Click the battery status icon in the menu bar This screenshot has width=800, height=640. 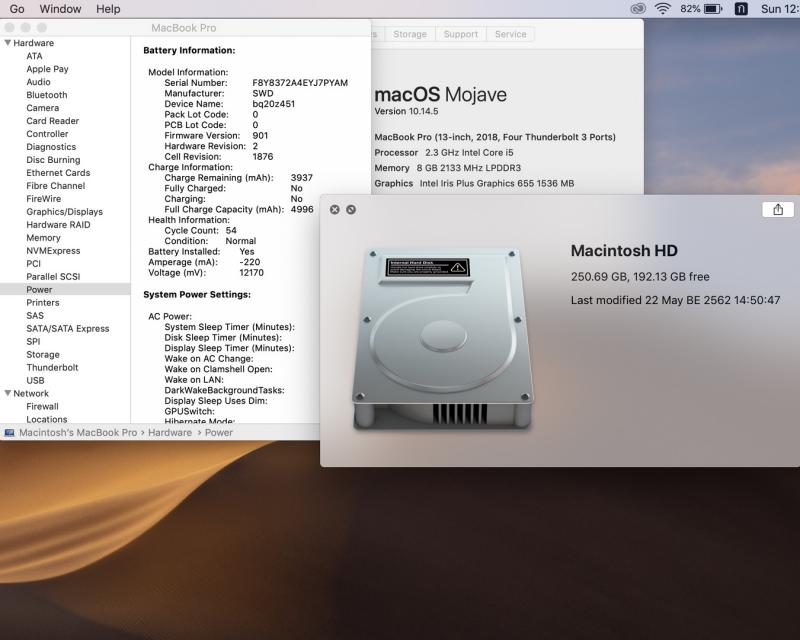(x=713, y=9)
